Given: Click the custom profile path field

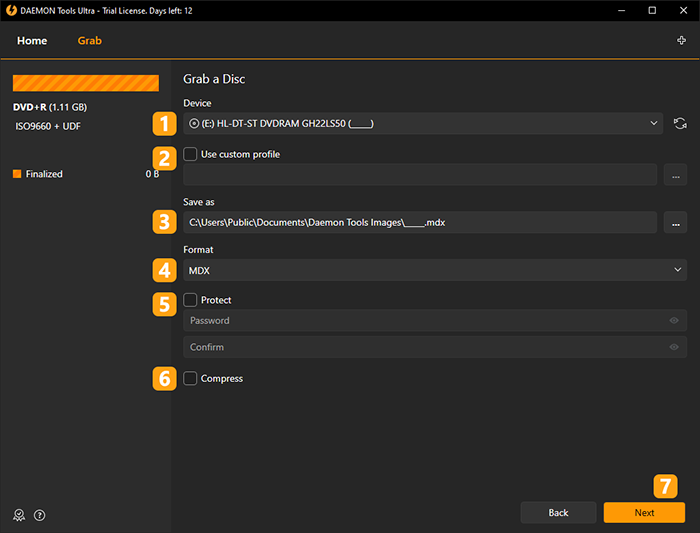Looking at the screenshot, I should 420,175.
